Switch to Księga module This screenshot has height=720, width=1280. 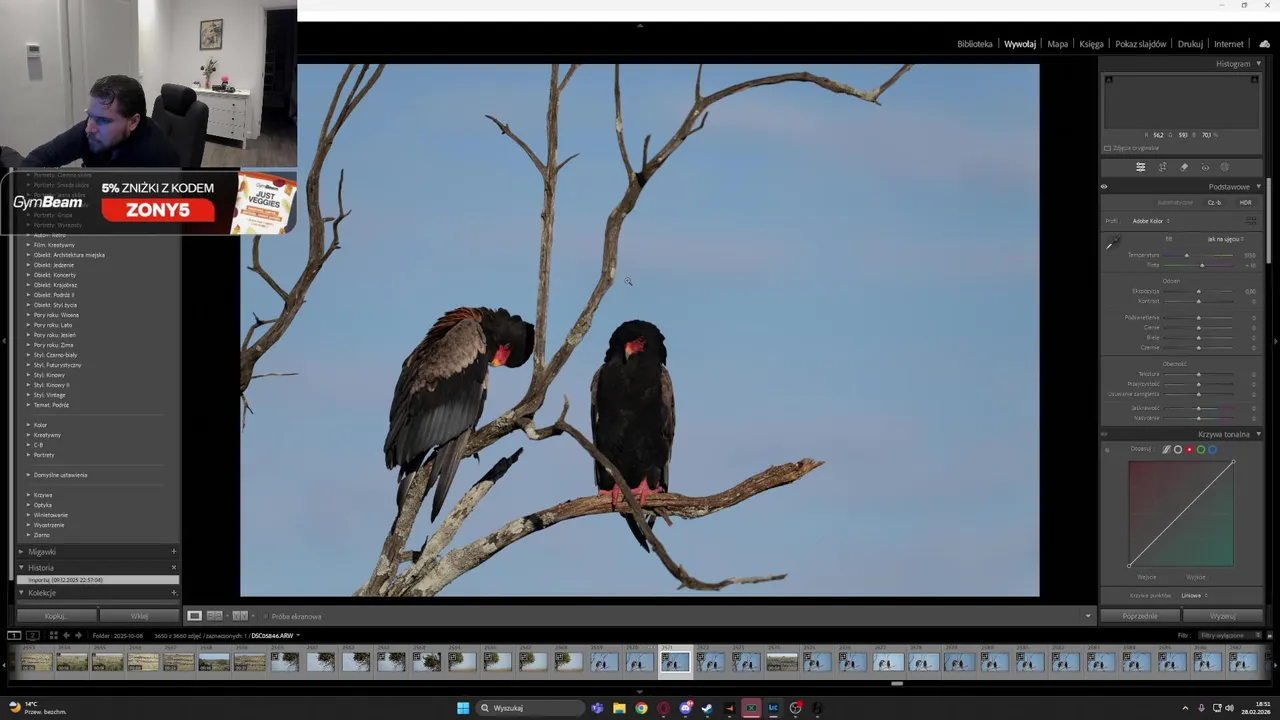click(x=1092, y=44)
